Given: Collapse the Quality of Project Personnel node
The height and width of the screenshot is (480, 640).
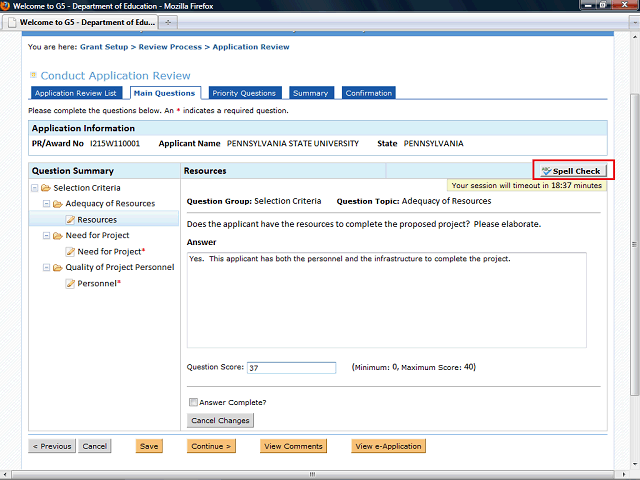Looking at the screenshot, I should [47, 268].
